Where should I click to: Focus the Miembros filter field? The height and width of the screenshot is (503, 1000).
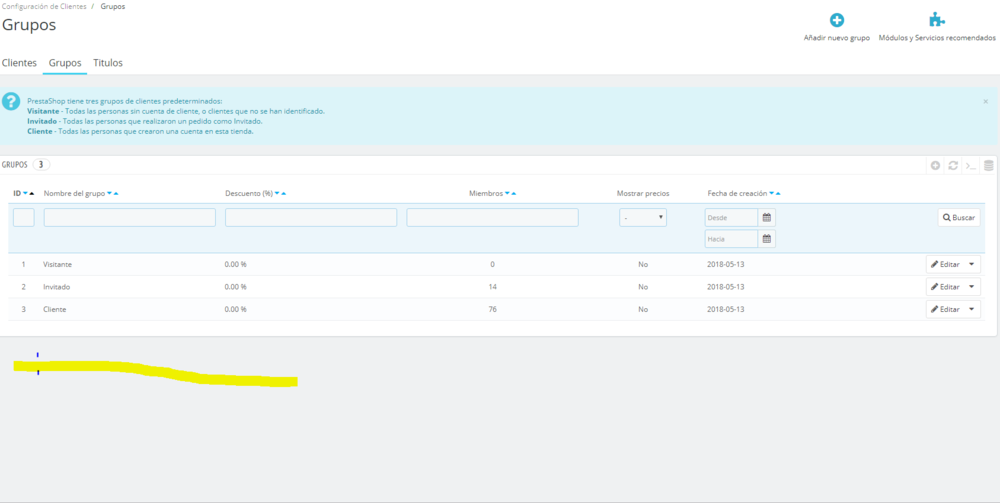492,217
